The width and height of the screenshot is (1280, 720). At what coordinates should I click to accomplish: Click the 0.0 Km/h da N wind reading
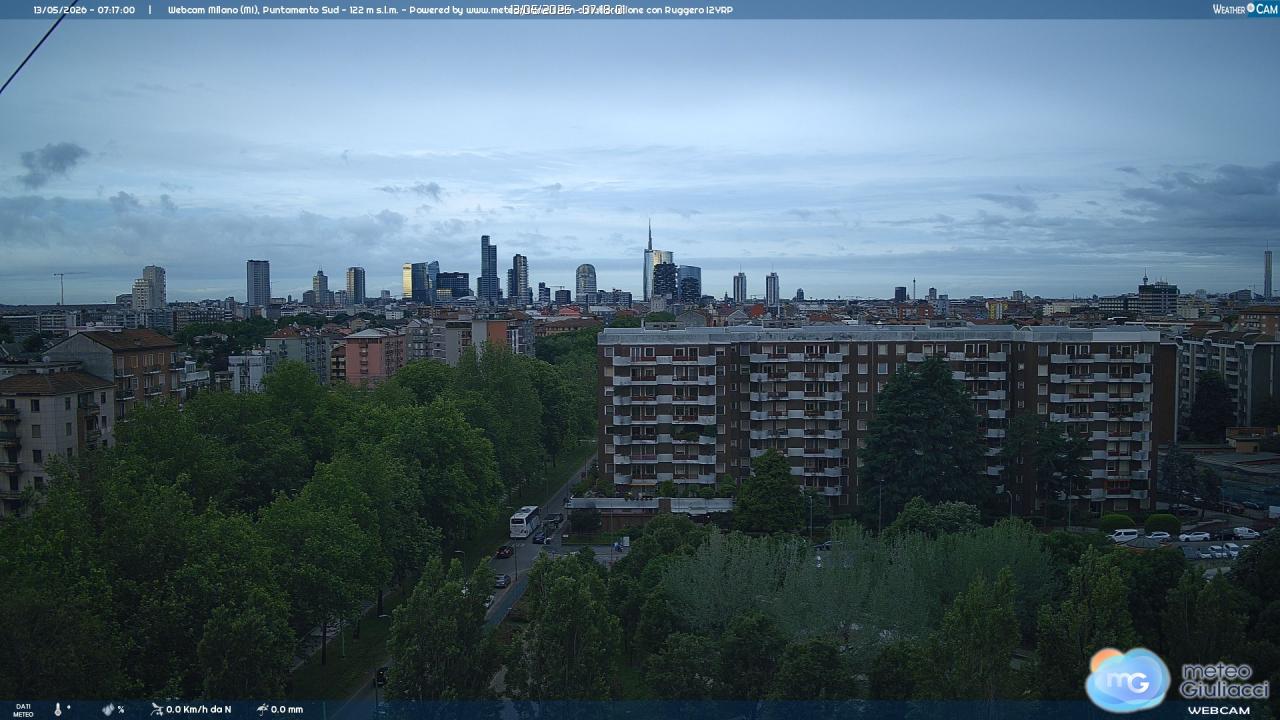coord(198,709)
